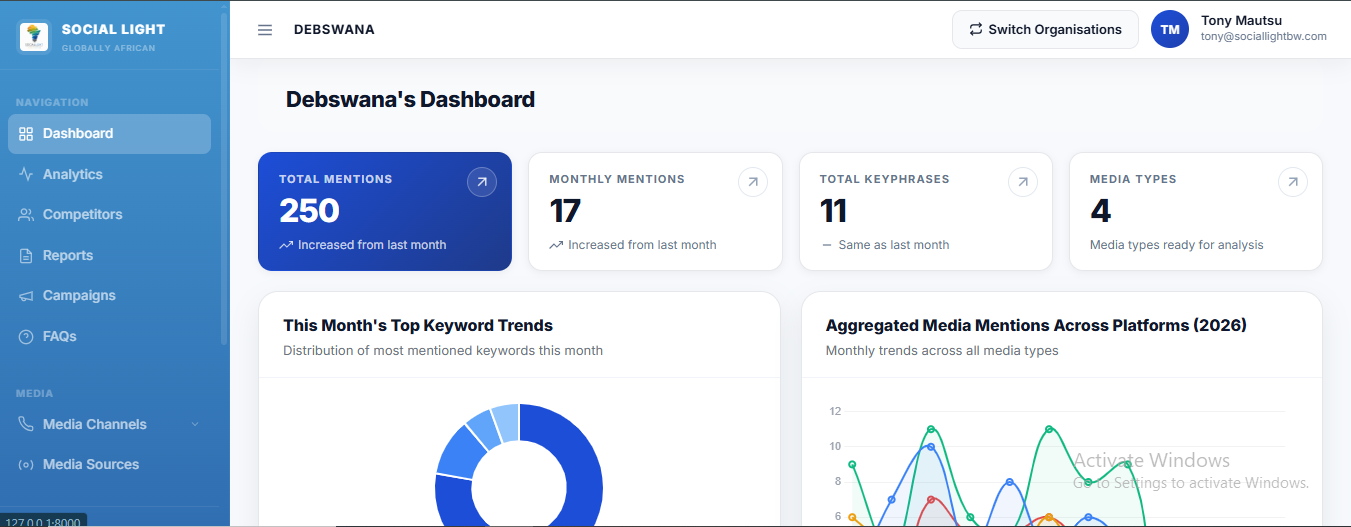Click the 17 monthly mentions value
The image size is (1351, 527).
coord(565,211)
